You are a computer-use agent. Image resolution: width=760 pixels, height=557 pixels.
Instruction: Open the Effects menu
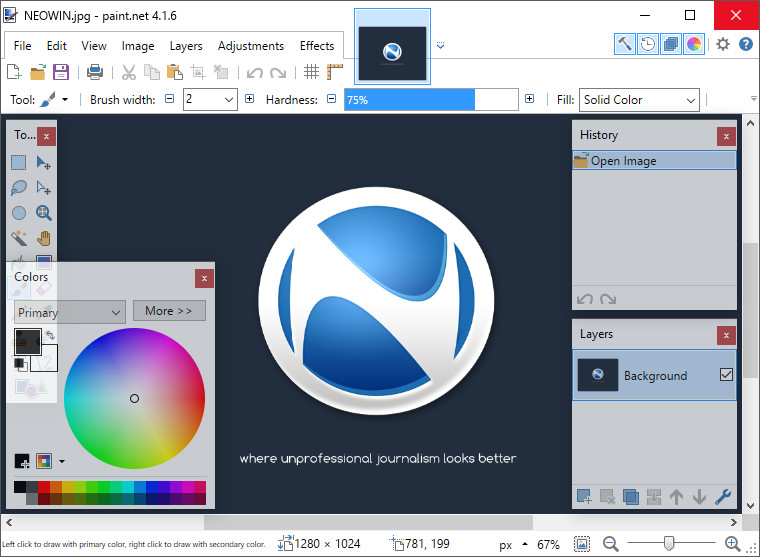pos(317,46)
